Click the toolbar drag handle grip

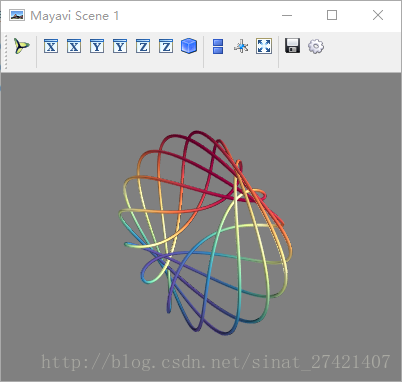(6, 52)
